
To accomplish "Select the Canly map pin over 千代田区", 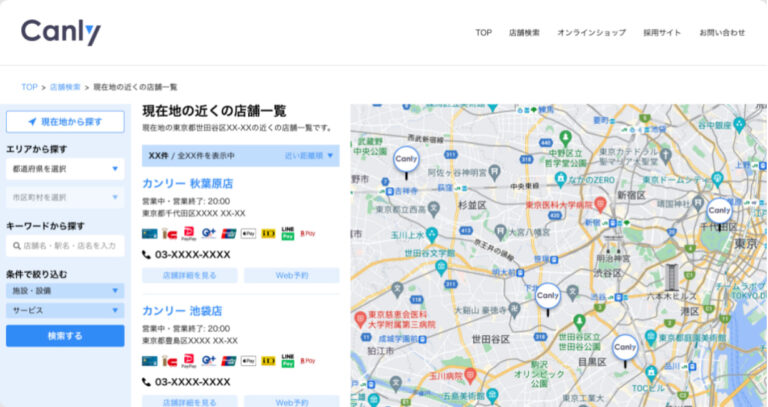I will coord(719,212).
